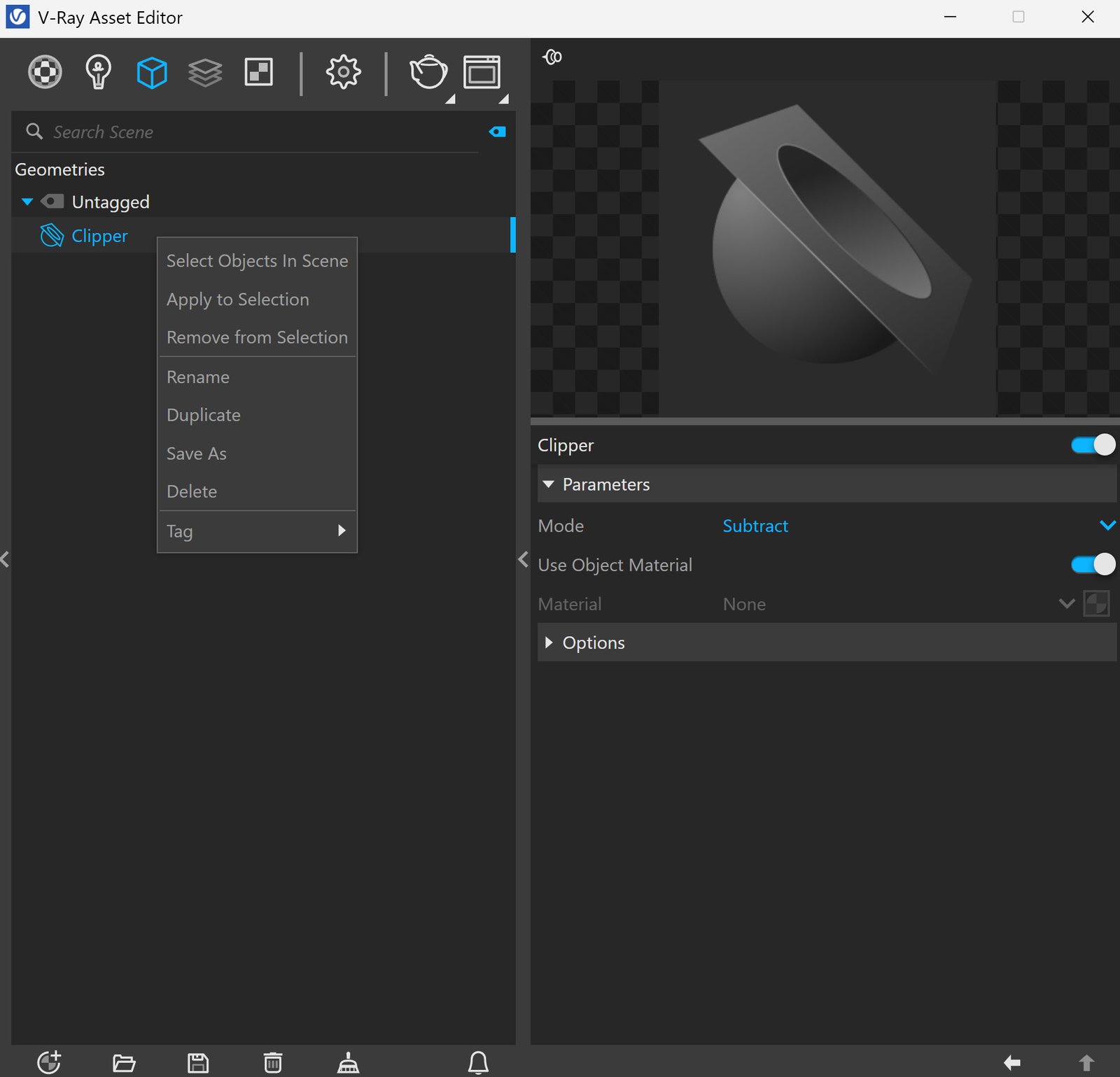Choose Duplicate from context menu
The image size is (1120, 1077).
coord(257,415)
